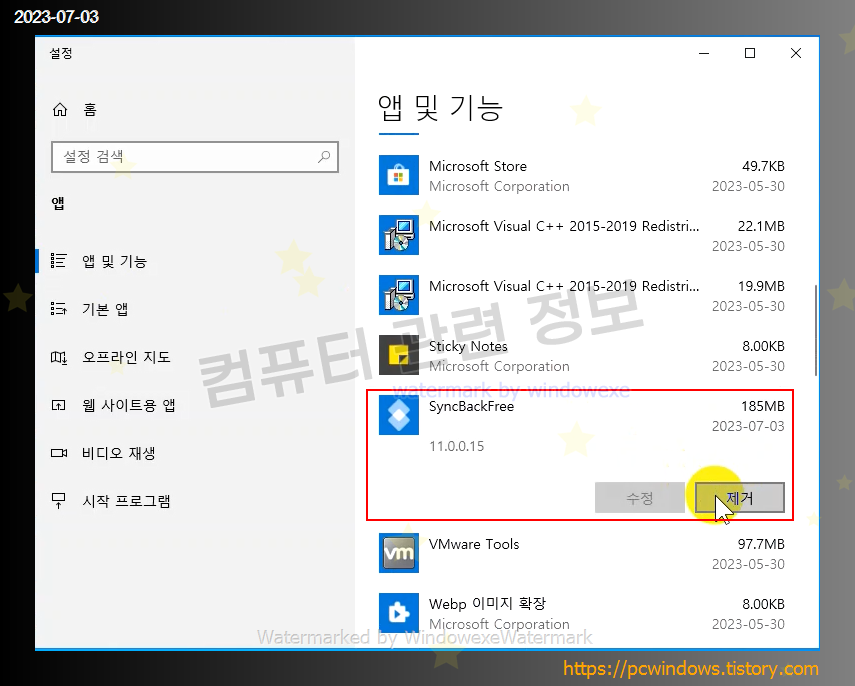Focus the 설정 검색 search box
This screenshot has height=686, width=855.
195,157
